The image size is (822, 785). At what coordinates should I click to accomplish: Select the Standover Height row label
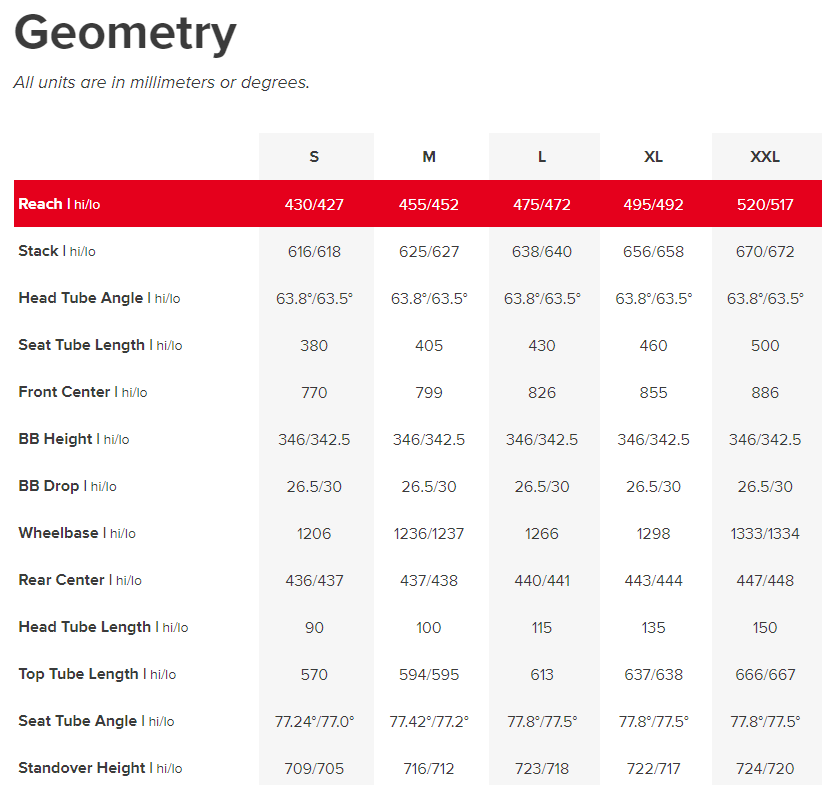tap(100, 768)
